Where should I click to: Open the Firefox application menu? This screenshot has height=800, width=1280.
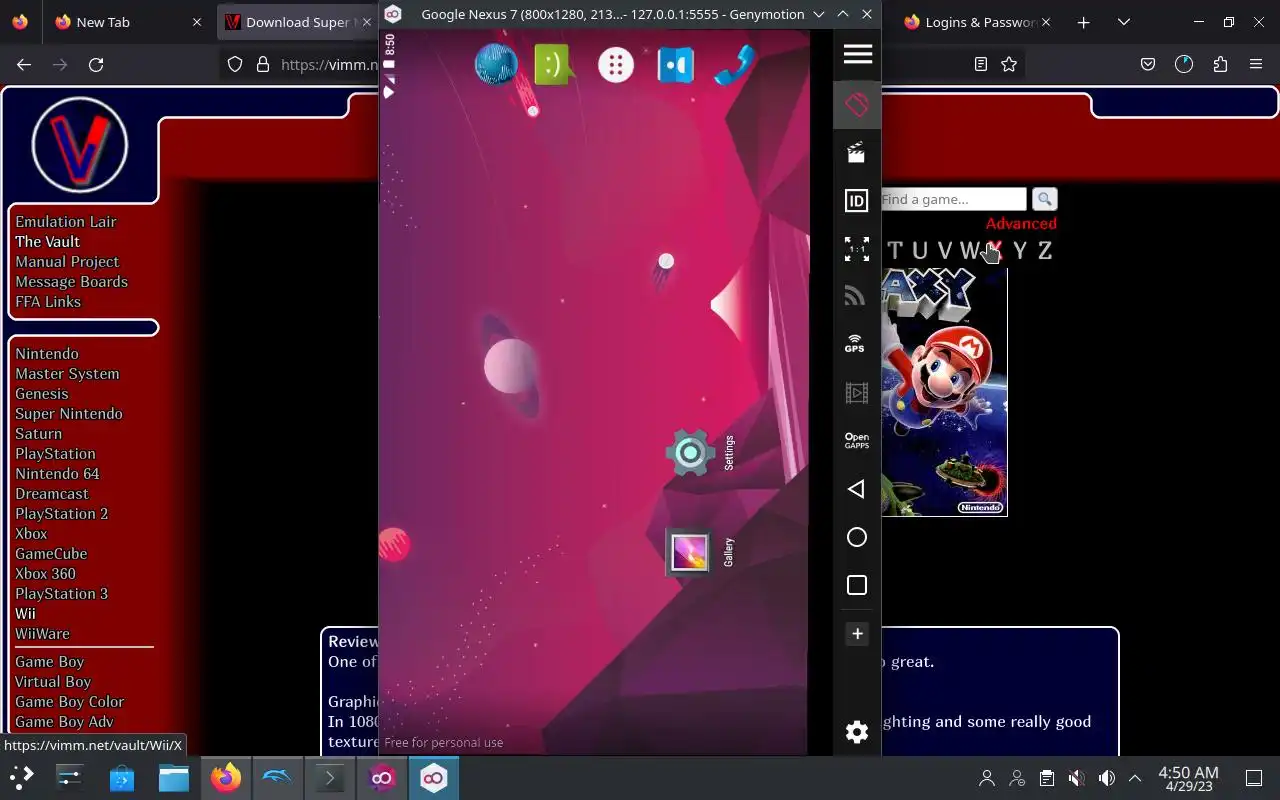(1256, 64)
